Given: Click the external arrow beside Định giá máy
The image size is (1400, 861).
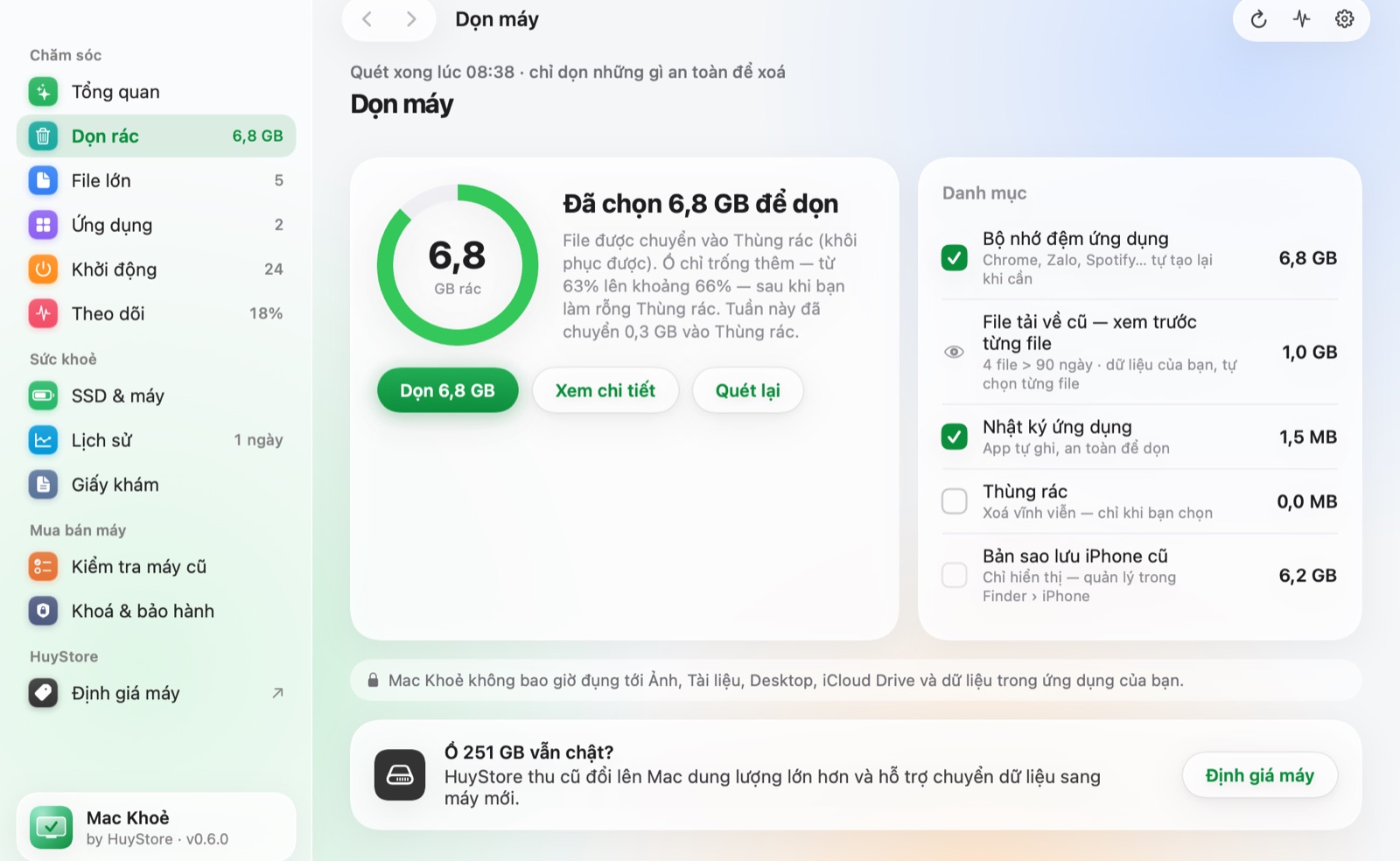Looking at the screenshot, I should [277, 693].
